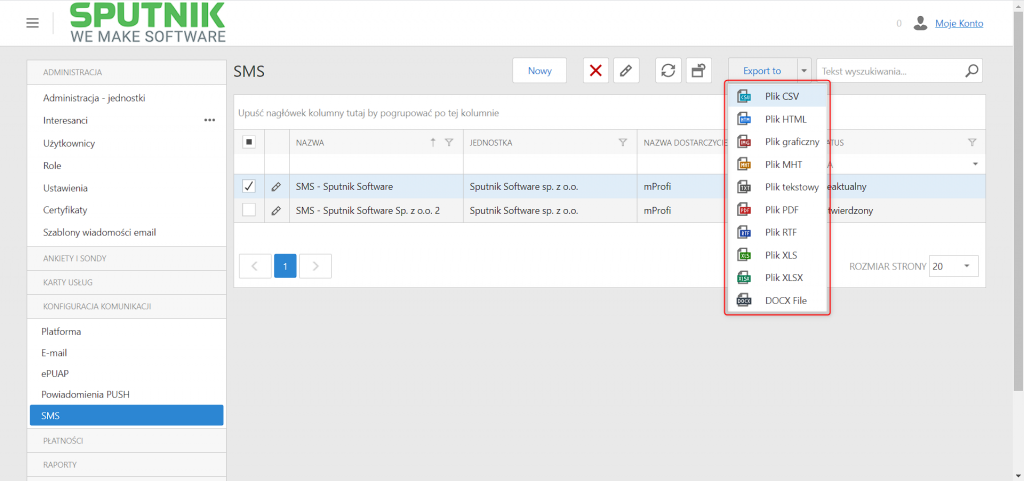Image resolution: width=1024 pixels, height=481 pixels.
Task: Expand the Export to dropdown arrow
Action: click(x=804, y=70)
